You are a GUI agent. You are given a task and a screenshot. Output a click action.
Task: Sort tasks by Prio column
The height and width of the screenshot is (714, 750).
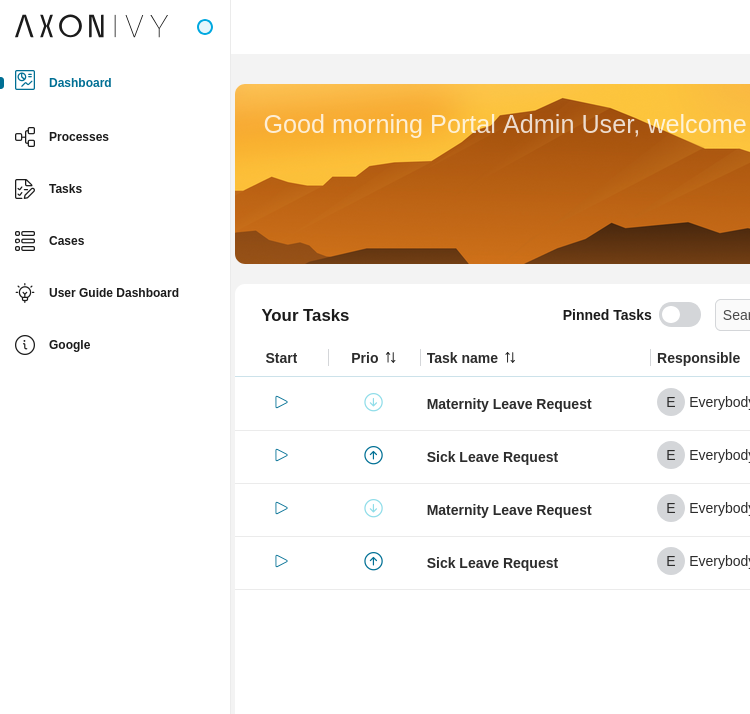tap(390, 358)
